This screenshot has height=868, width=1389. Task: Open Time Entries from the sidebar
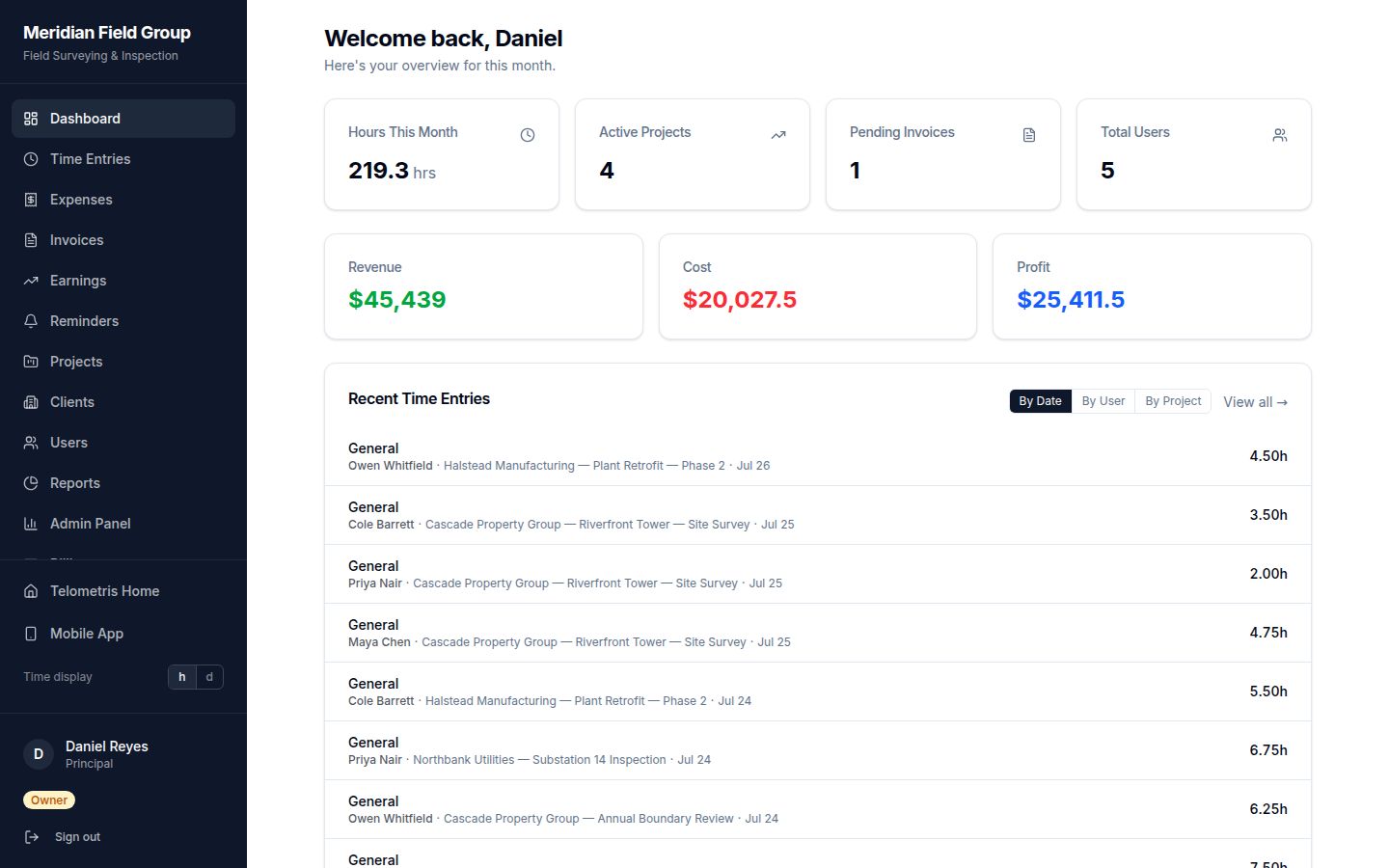(x=123, y=159)
